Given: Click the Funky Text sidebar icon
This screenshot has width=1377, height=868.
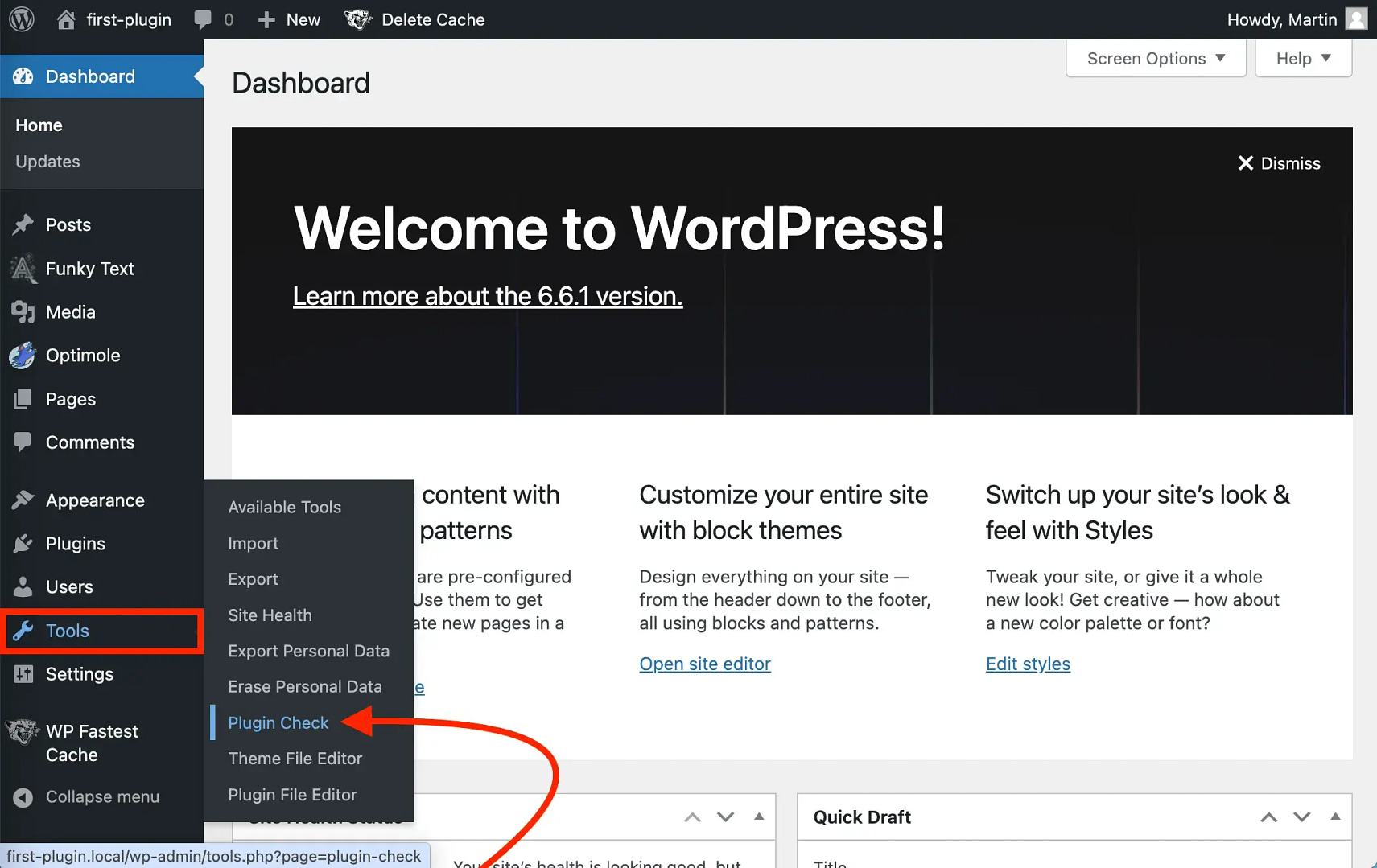Looking at the screenshot, I should 23,269.
